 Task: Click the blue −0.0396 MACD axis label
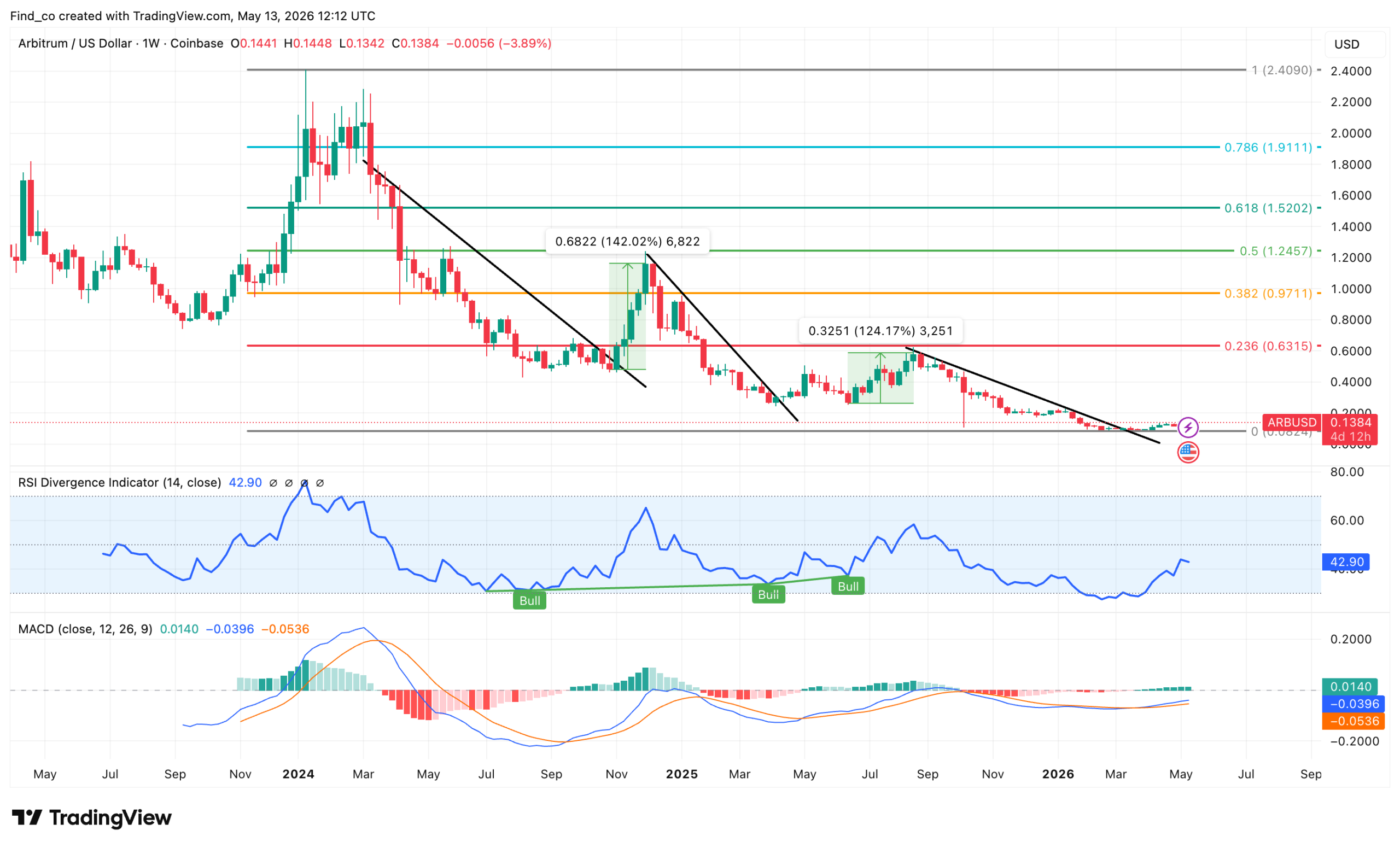1354,704
